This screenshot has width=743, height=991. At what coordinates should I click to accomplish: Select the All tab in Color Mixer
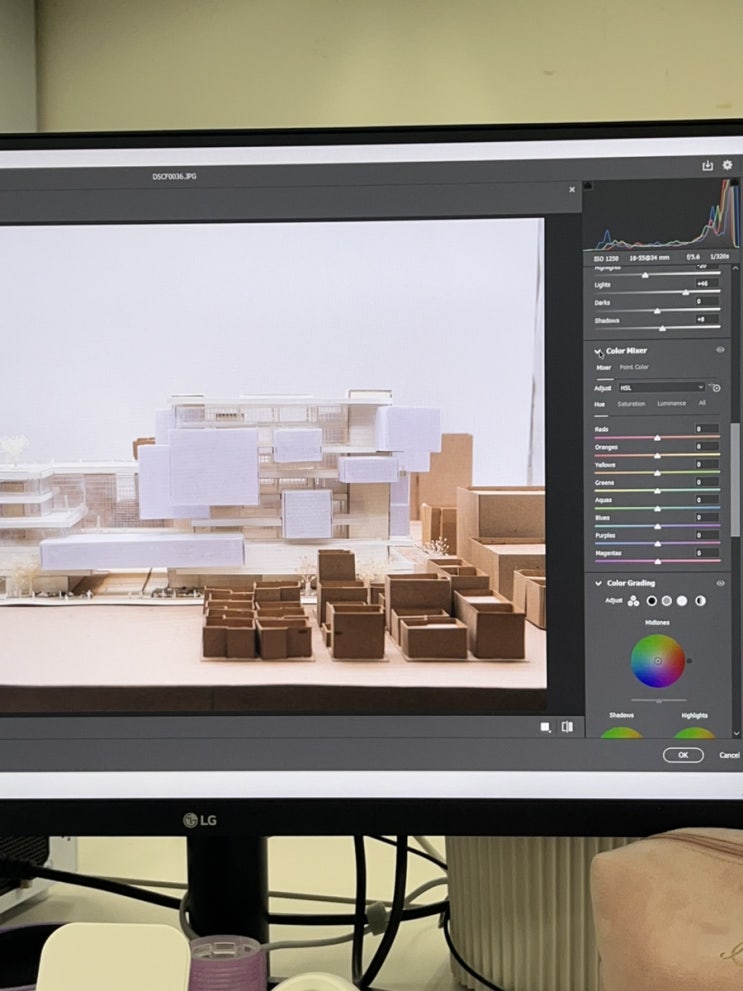pos(701,403)
